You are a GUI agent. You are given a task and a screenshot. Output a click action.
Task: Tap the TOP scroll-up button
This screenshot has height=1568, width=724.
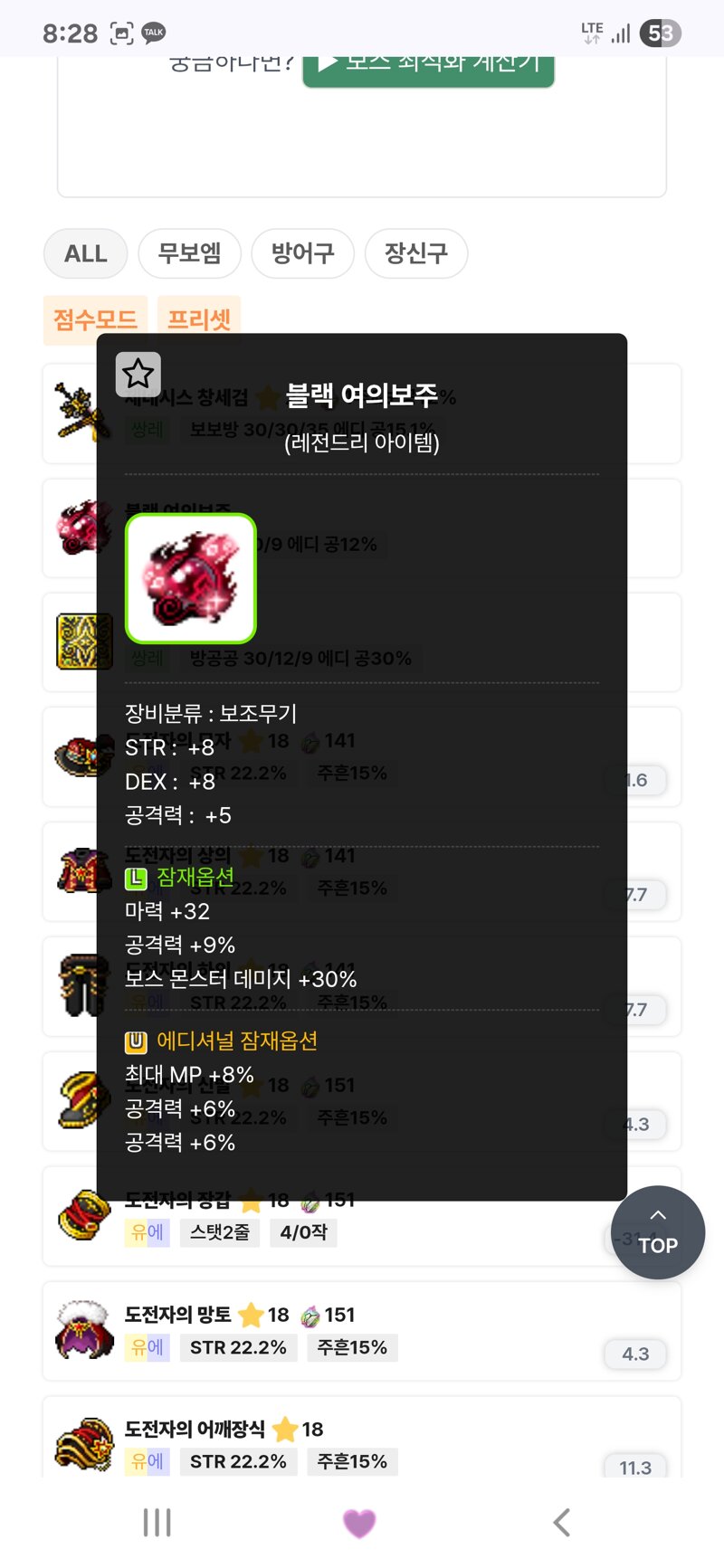tap(658, 1232)
